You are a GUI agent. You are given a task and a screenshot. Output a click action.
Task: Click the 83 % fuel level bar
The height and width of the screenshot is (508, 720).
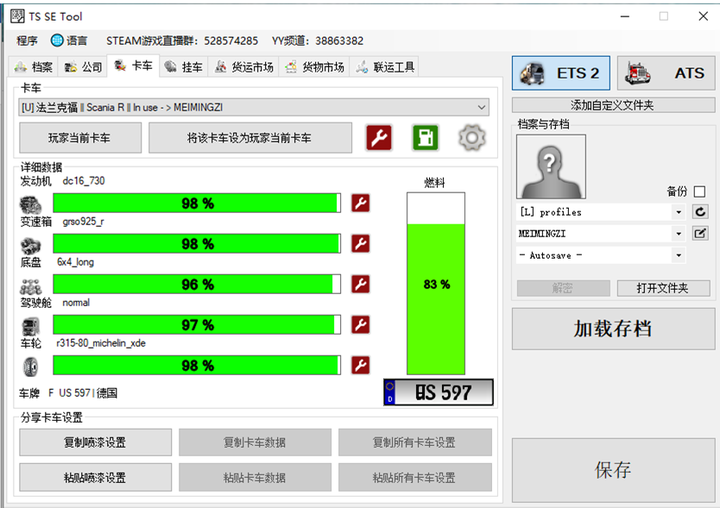tap(436, 283)
